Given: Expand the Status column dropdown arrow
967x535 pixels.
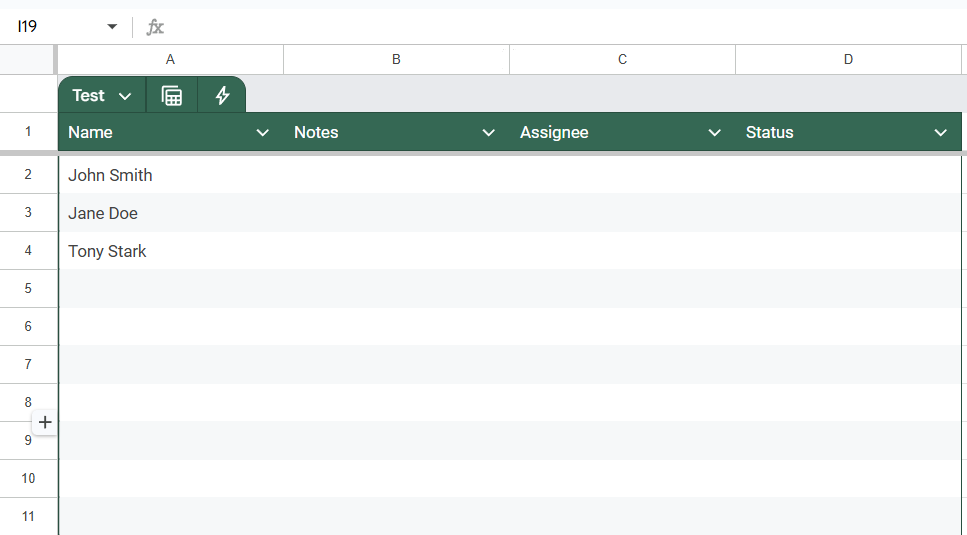Looking at the screenshot, I should [940, 133].
